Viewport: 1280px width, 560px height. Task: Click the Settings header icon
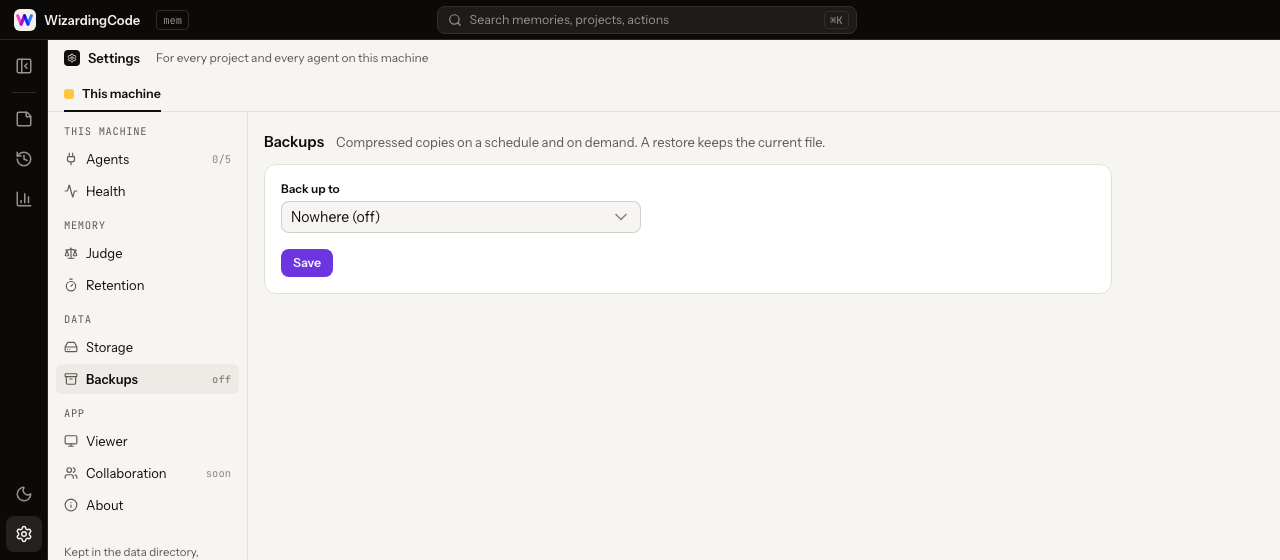click(x=72, y=58)
